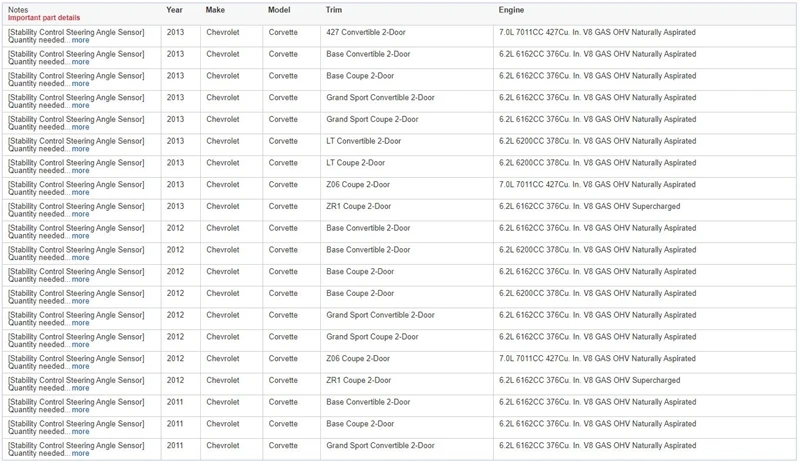The image size is (800, 462).
Task: Click 'more' in the 2012 ZR1 Coupe row
Action: point(80,389)
